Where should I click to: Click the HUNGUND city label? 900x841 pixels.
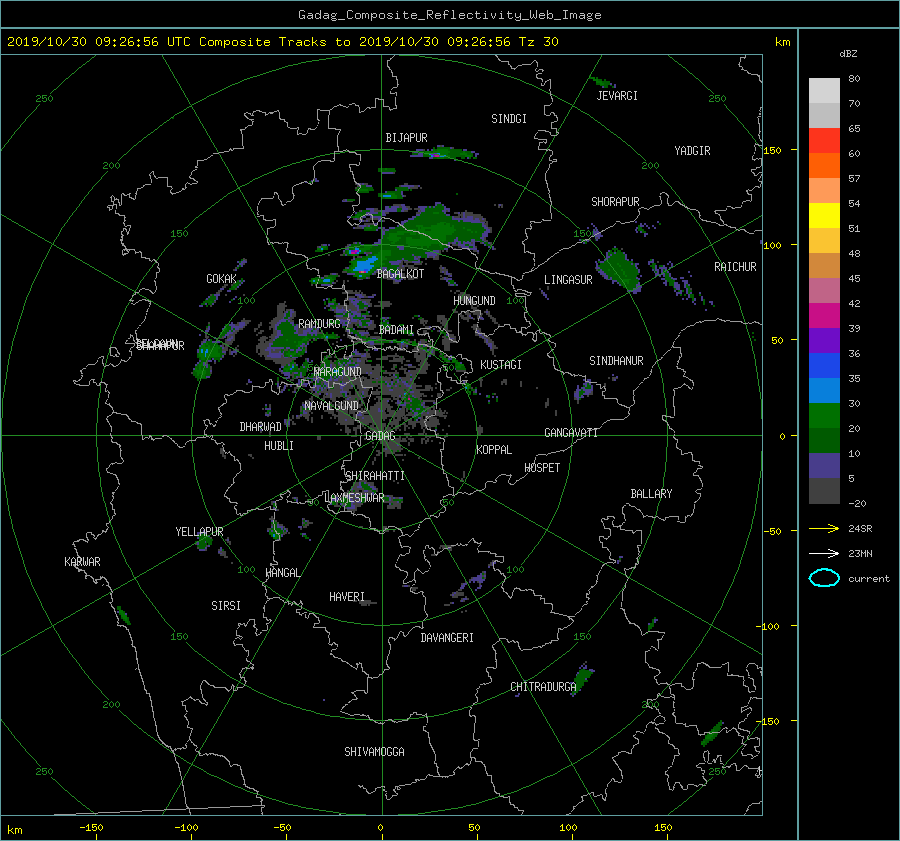pyautogui.click(x=474, y=301)
